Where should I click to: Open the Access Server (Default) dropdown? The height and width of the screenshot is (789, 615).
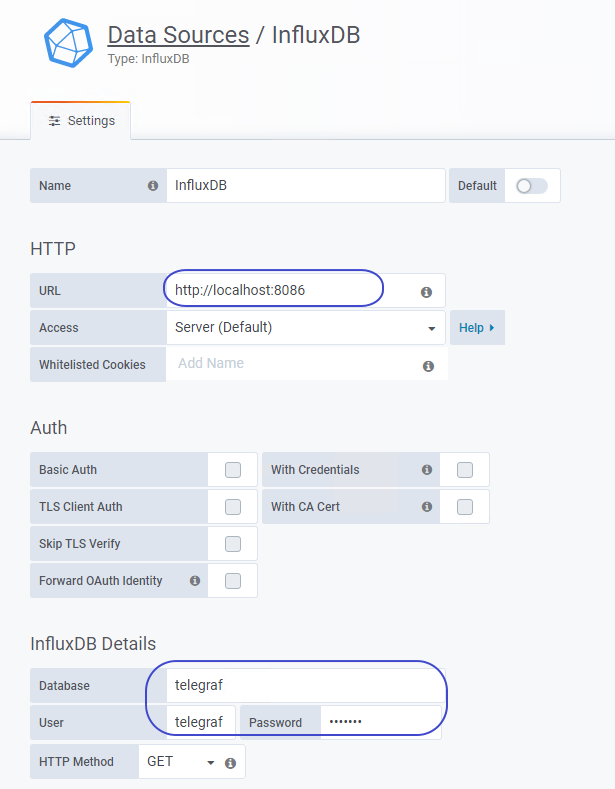[306, 328]
